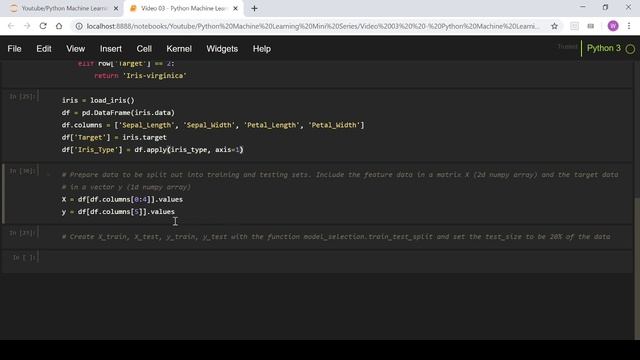Image resolution: width=640 pixels, height=360 pixels.
Task: Click the '# in a vector y' comment line
Action: 126,187
